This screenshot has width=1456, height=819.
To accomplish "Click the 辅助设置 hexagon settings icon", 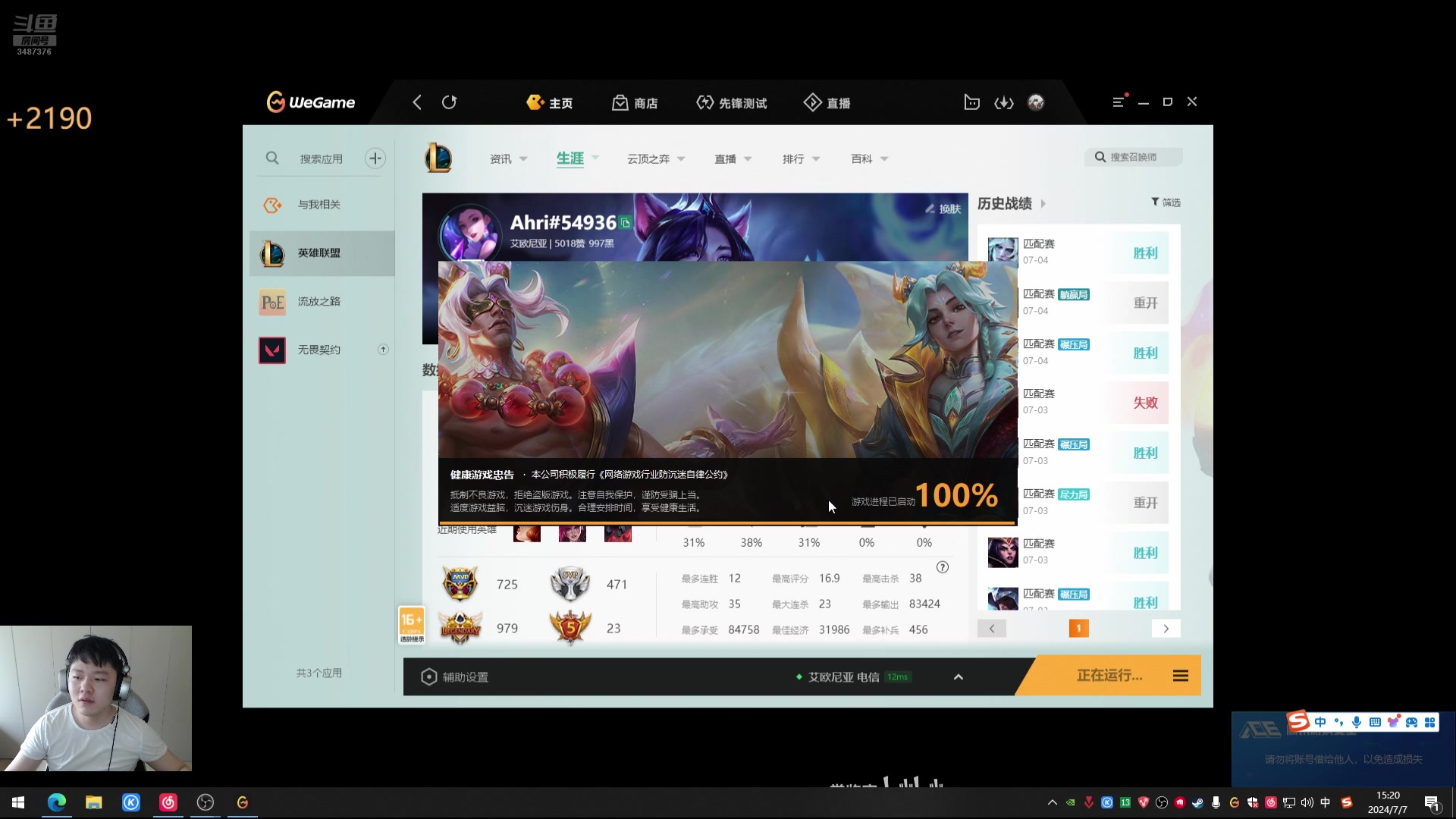I will (429, 676).
